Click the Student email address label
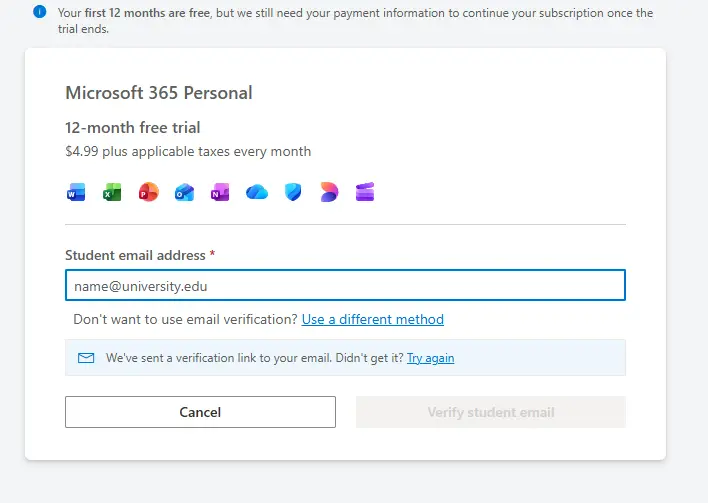 point(135,256)
